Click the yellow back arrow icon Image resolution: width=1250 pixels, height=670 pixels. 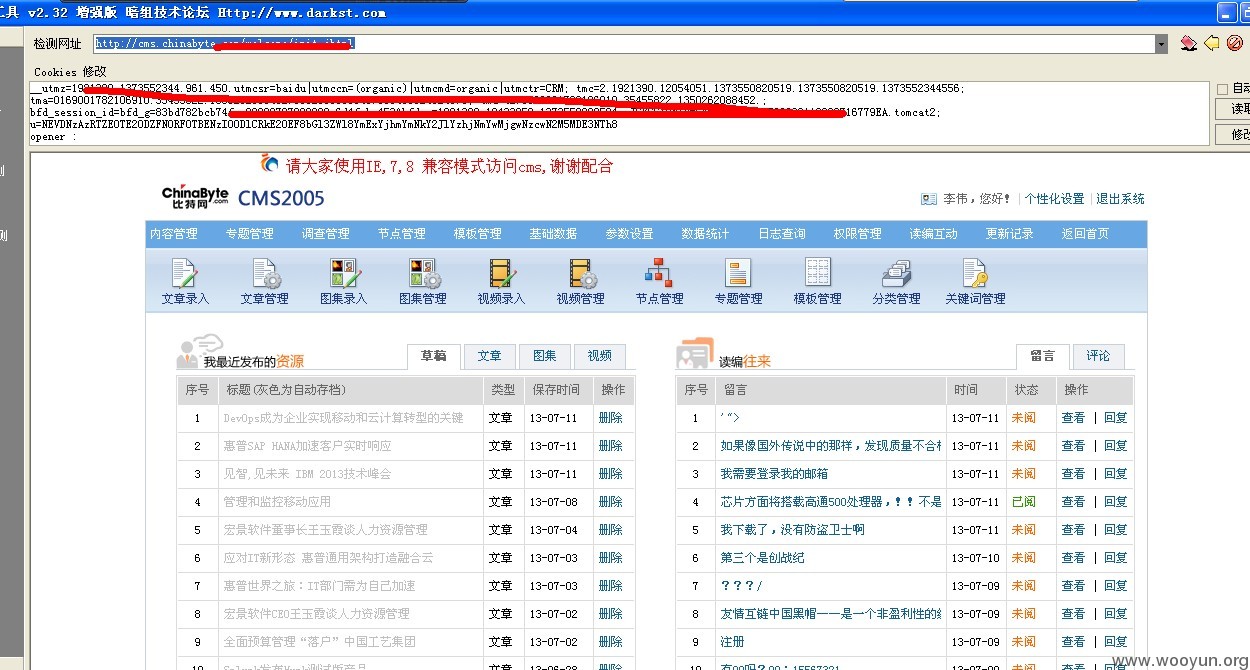tap(1211, 43)
